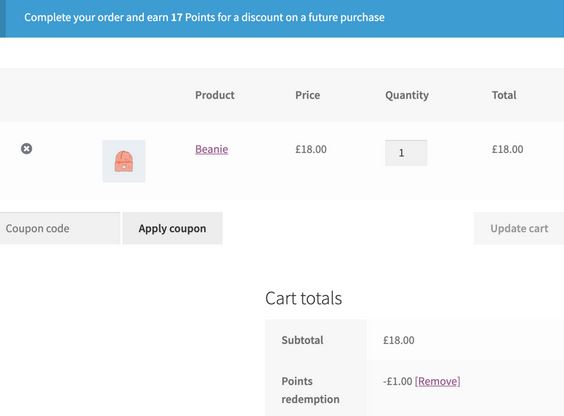Remove Beanie using the circled x icon
The width and height of the screenshot is (564, 416).
26,148
